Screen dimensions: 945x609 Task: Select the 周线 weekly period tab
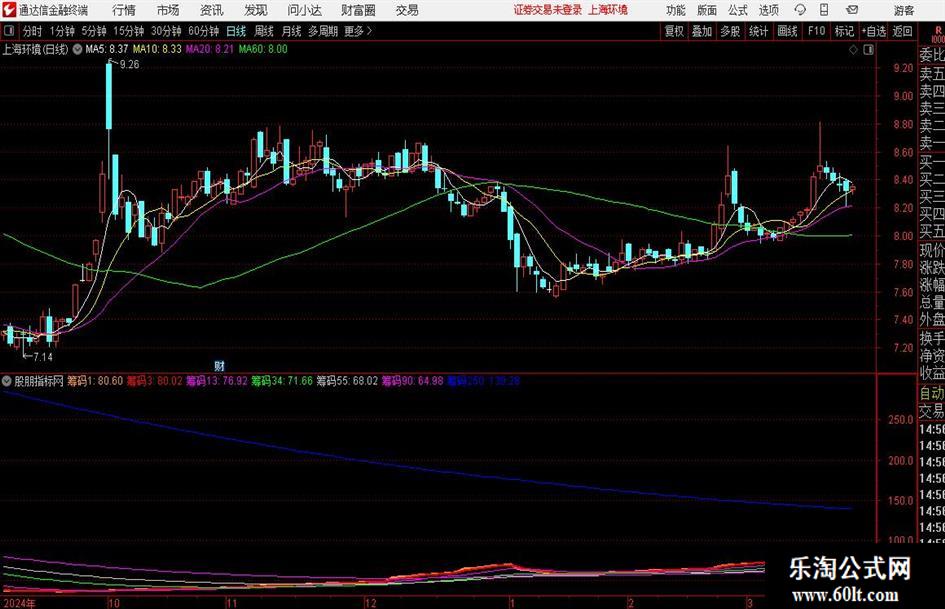point(263,31)
